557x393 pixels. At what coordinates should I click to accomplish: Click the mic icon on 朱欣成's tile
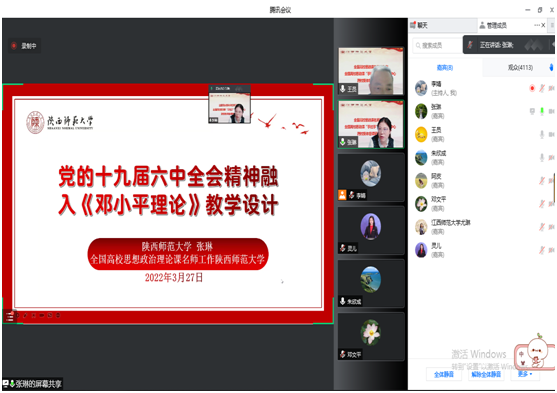pos(342,301)
